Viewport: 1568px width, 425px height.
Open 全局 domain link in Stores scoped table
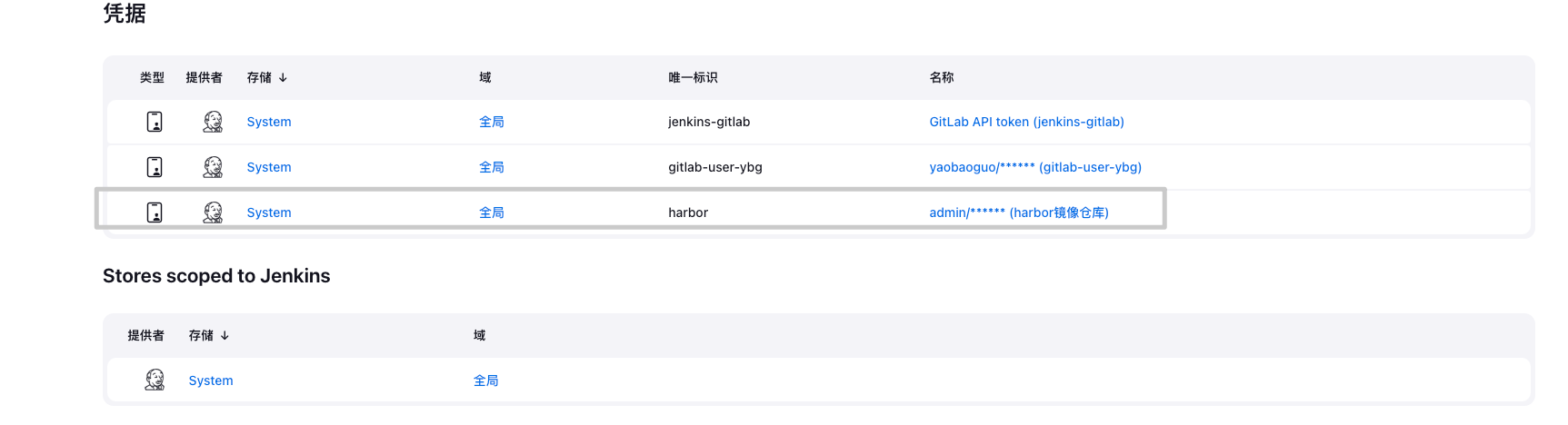[486, 381]
